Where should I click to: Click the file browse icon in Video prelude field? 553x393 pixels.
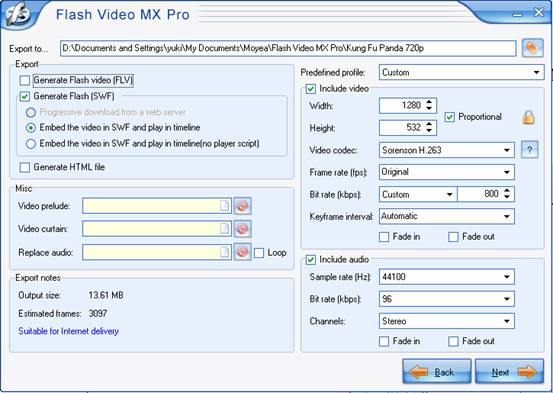[224, 206]
